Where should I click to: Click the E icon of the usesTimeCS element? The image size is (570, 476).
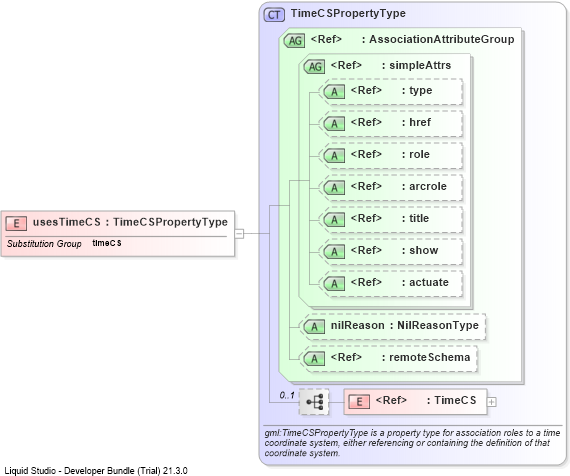pos(16,223)
